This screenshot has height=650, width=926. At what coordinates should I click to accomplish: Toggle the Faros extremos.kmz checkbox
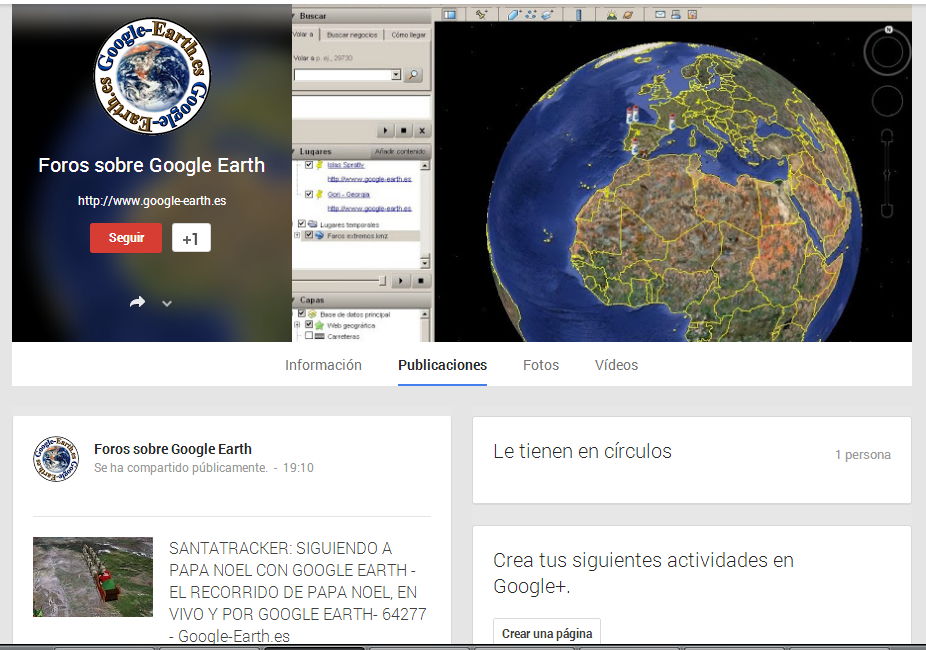309,235
